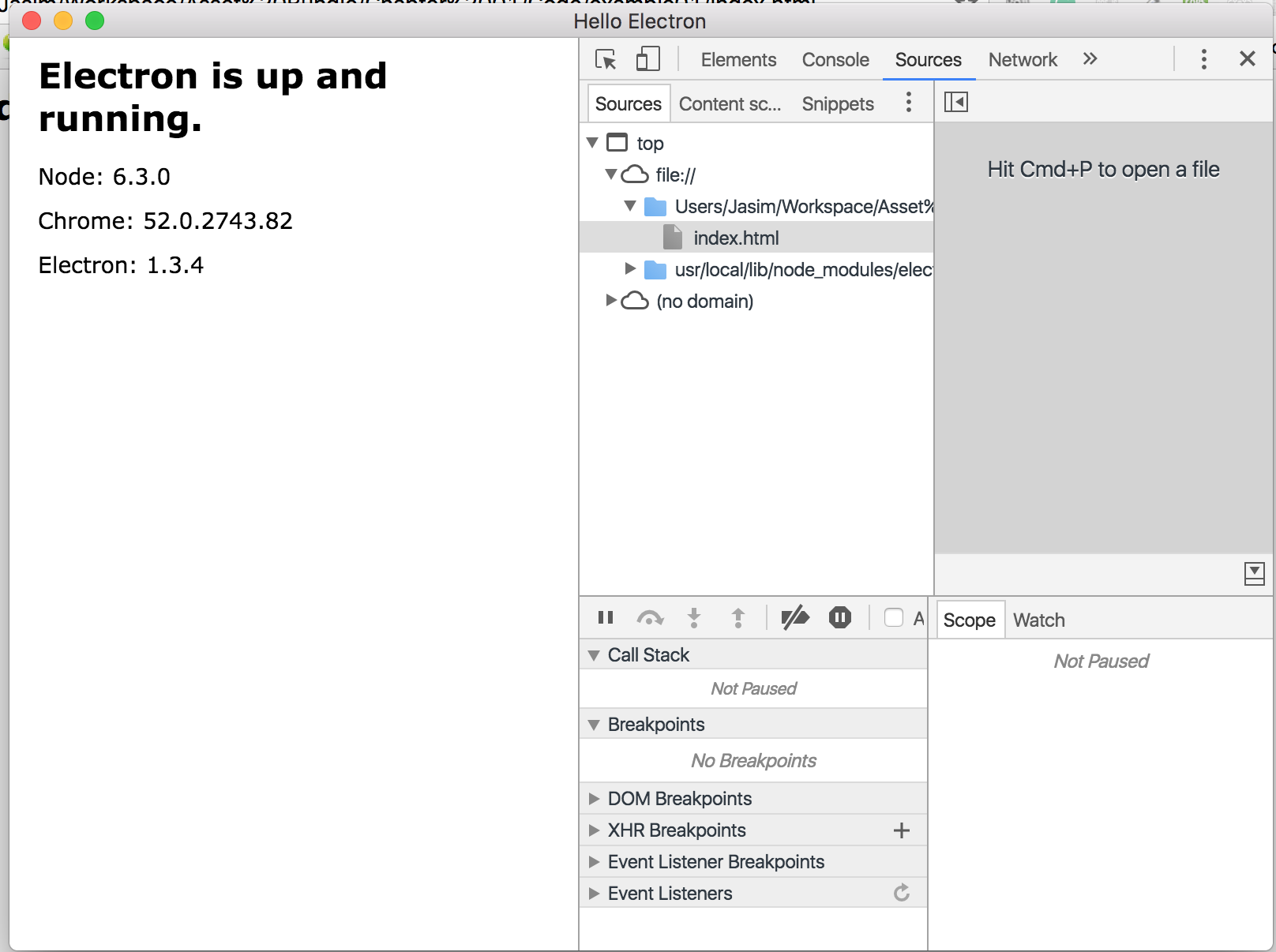This screenshot has height=952, width=1276.
Task: Switch to the Elements tab
Action: [x=738, y=59]
